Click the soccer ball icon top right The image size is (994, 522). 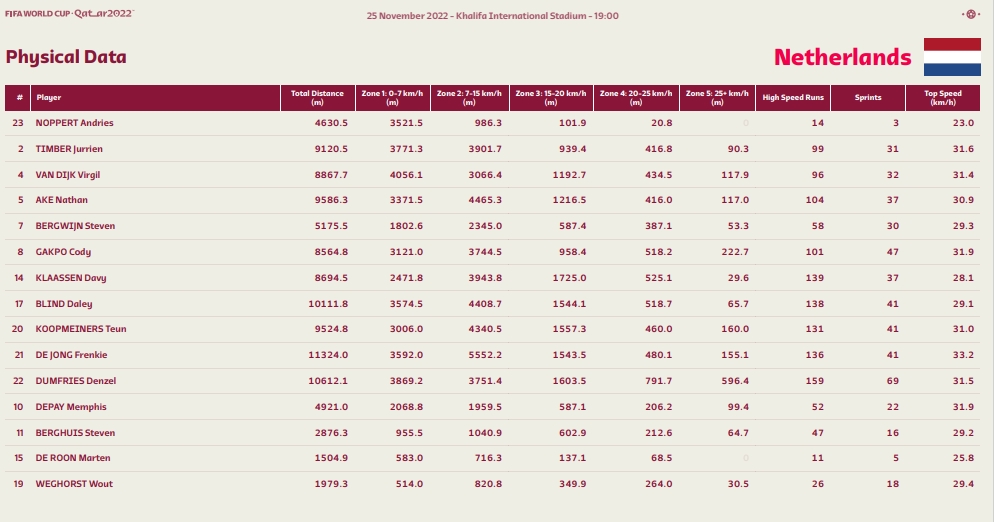tap(971, 14)
